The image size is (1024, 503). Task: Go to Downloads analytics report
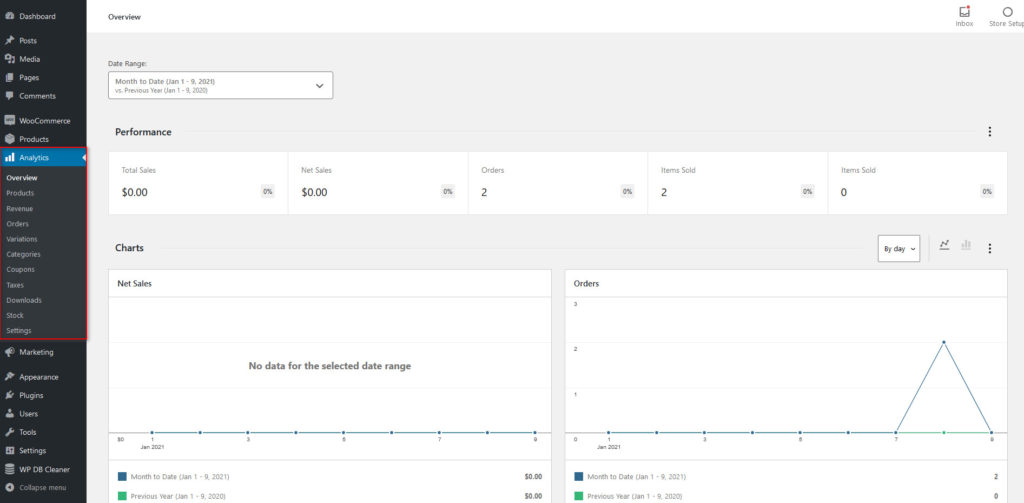coord(24,300)
